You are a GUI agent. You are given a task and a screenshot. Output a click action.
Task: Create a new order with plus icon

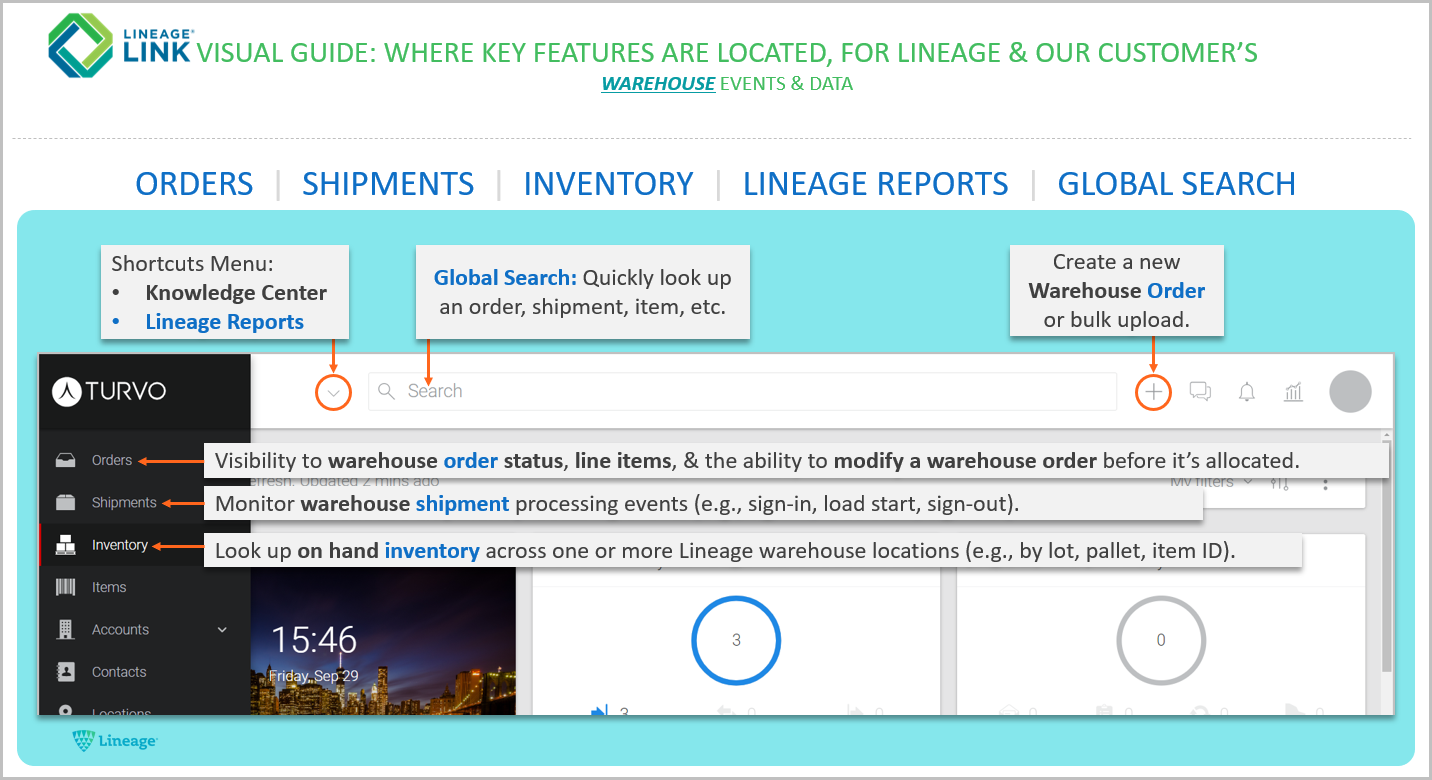point(1154,392)
